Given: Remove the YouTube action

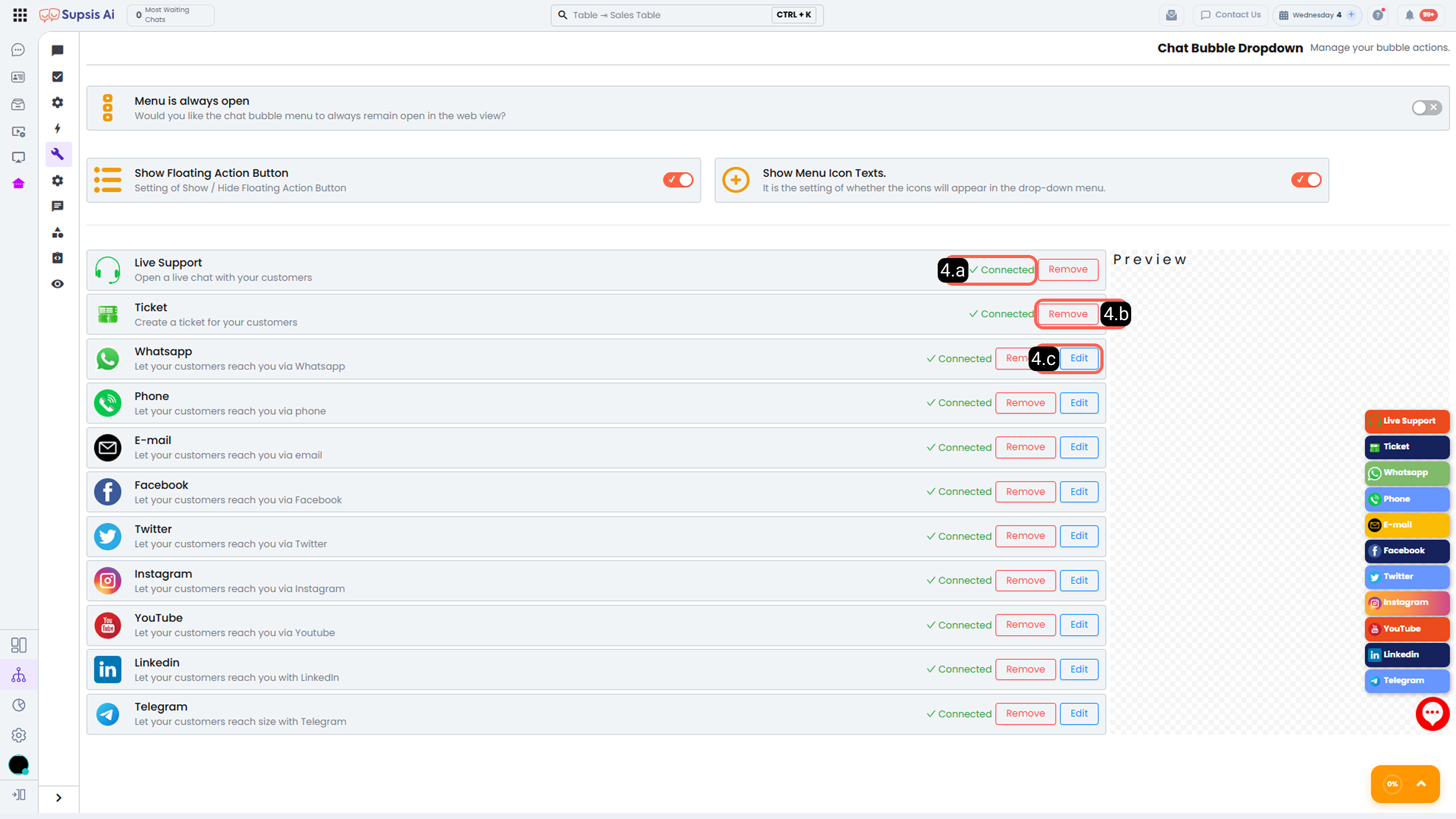Looking at the screenshot, I should pyautogui.click(x=1026, y=625).
